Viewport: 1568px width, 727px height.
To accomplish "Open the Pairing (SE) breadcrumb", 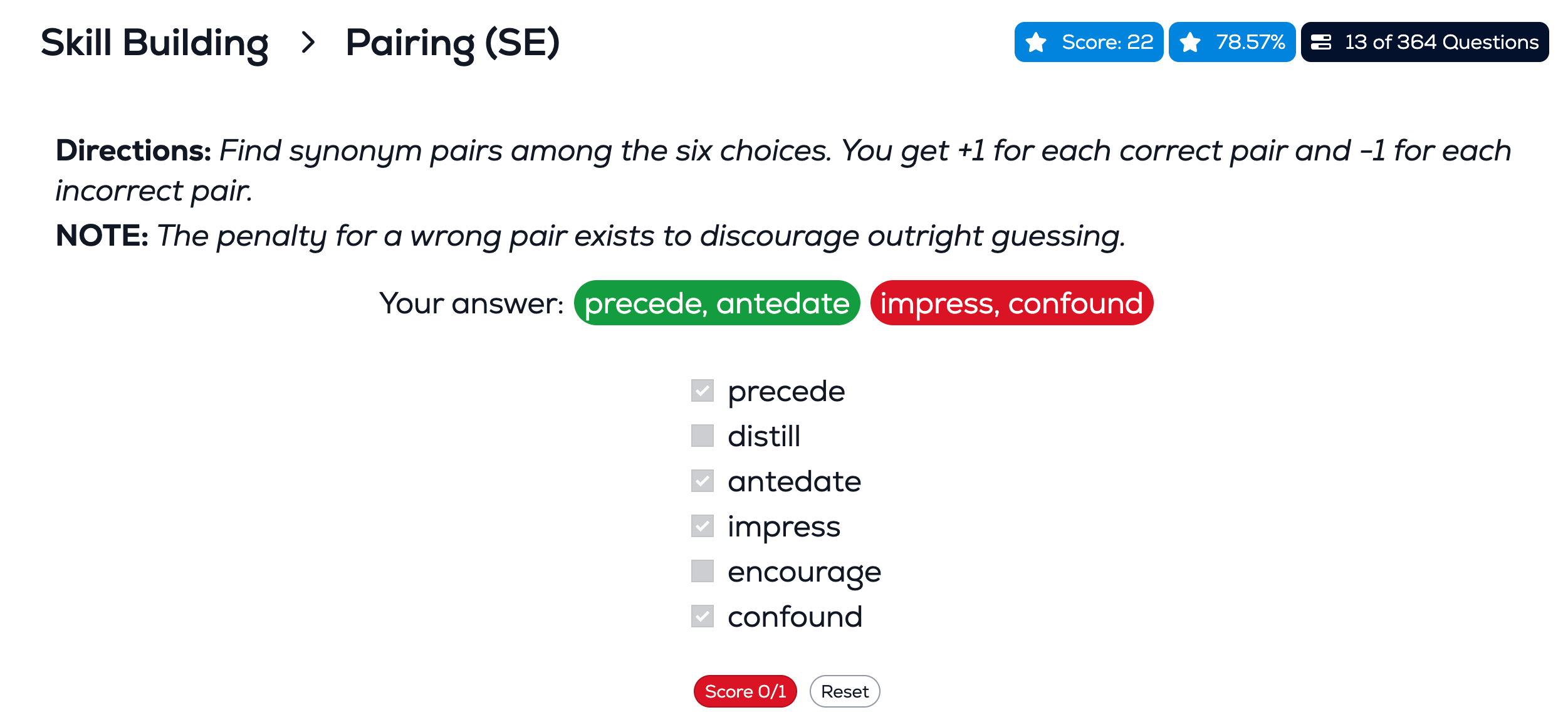I will pyautogui.click(x=452, y=43).
